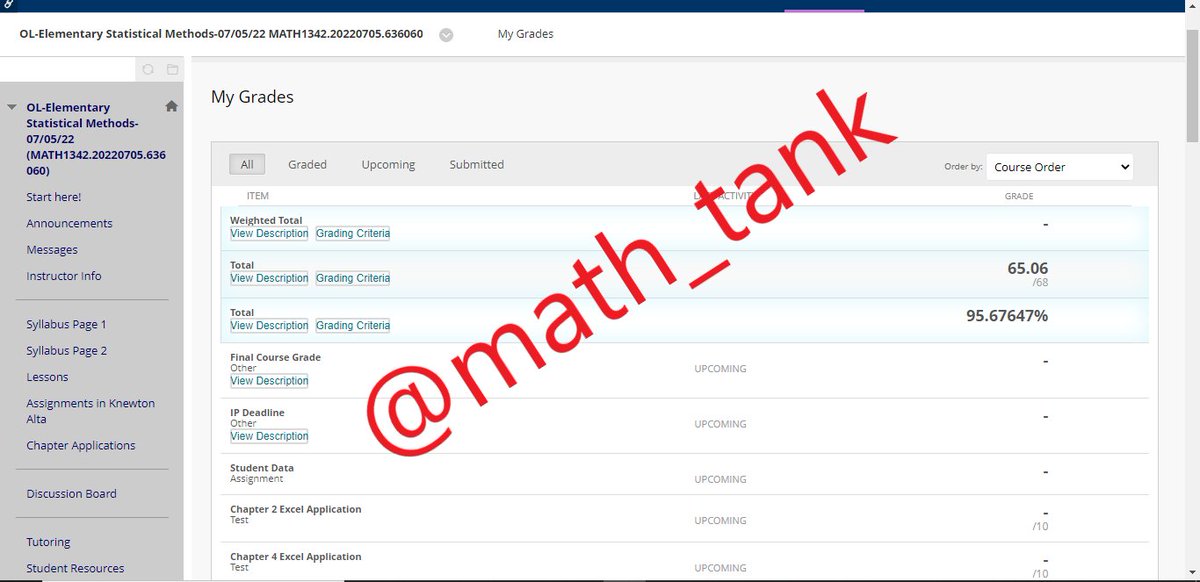The height and width of the screenshot is (582, 1200).
Task: Select the Submitted tab
Action: 476,164
